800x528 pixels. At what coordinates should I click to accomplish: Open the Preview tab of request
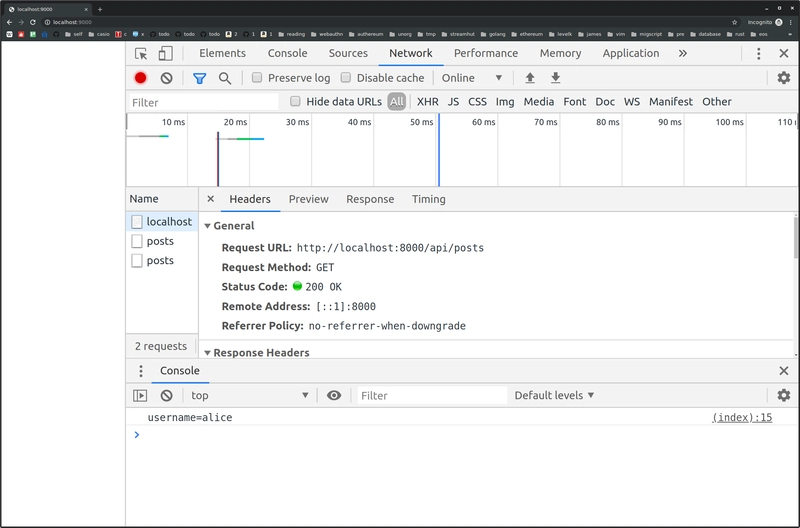click(309, 199)
